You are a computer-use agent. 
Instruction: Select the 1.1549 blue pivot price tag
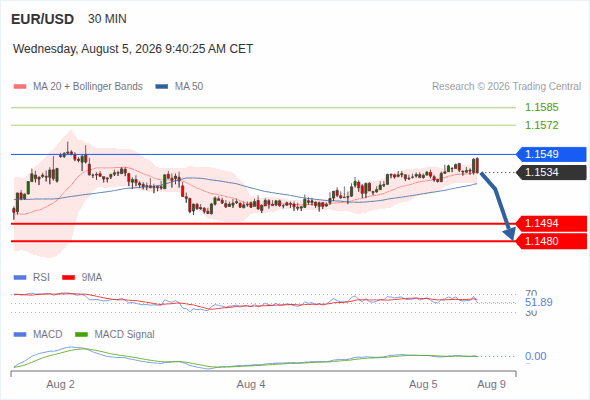click(552, 154)
